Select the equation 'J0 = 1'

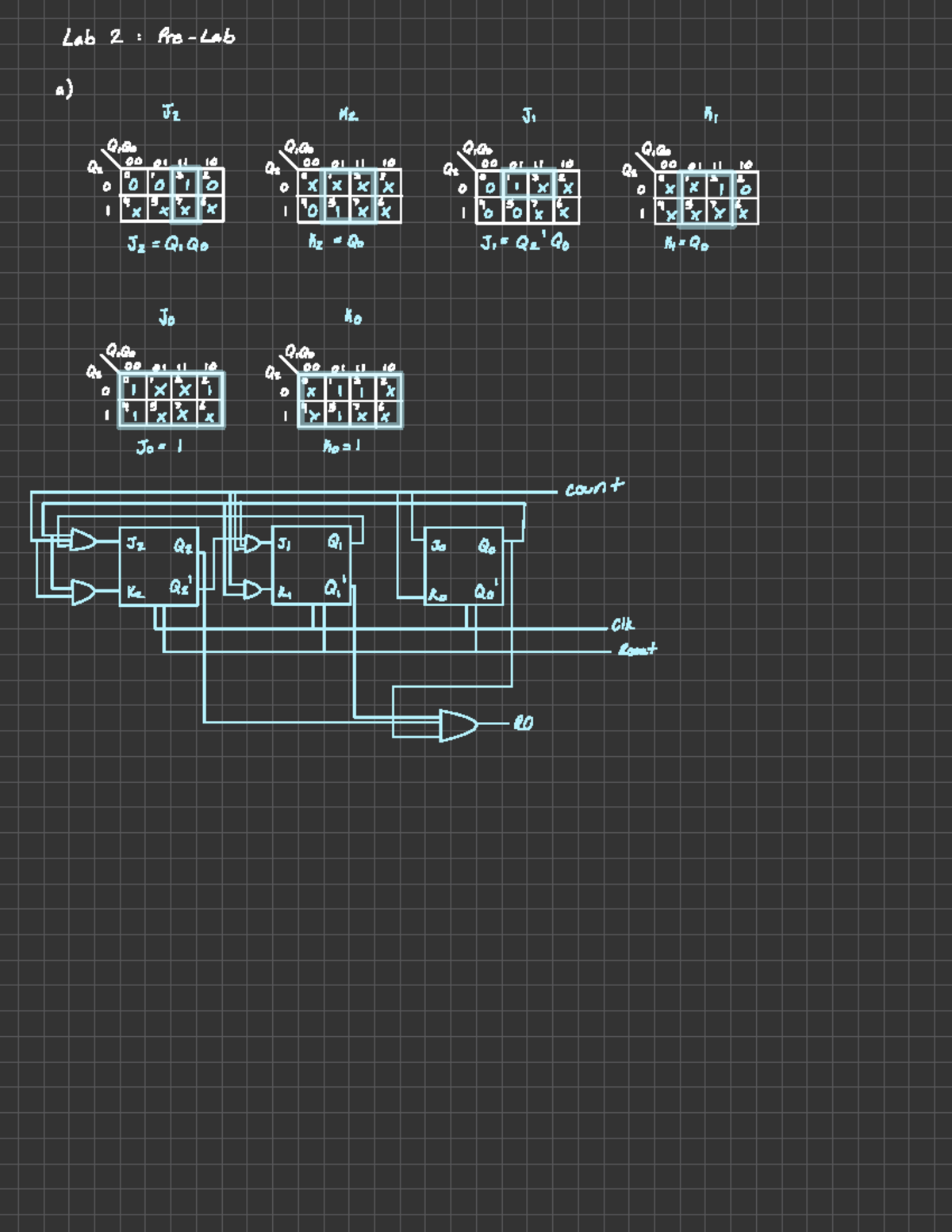(x=159, y=447)
